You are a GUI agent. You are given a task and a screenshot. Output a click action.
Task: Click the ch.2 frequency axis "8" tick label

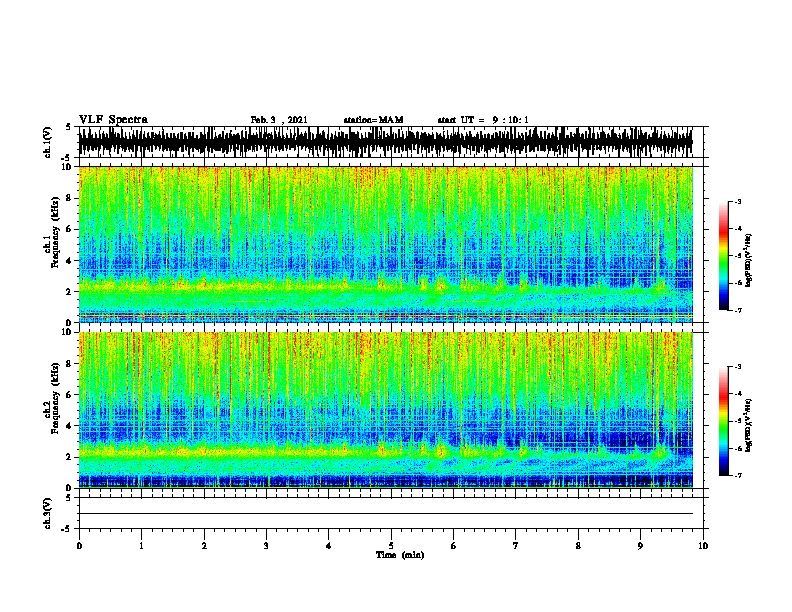[69, 363]
